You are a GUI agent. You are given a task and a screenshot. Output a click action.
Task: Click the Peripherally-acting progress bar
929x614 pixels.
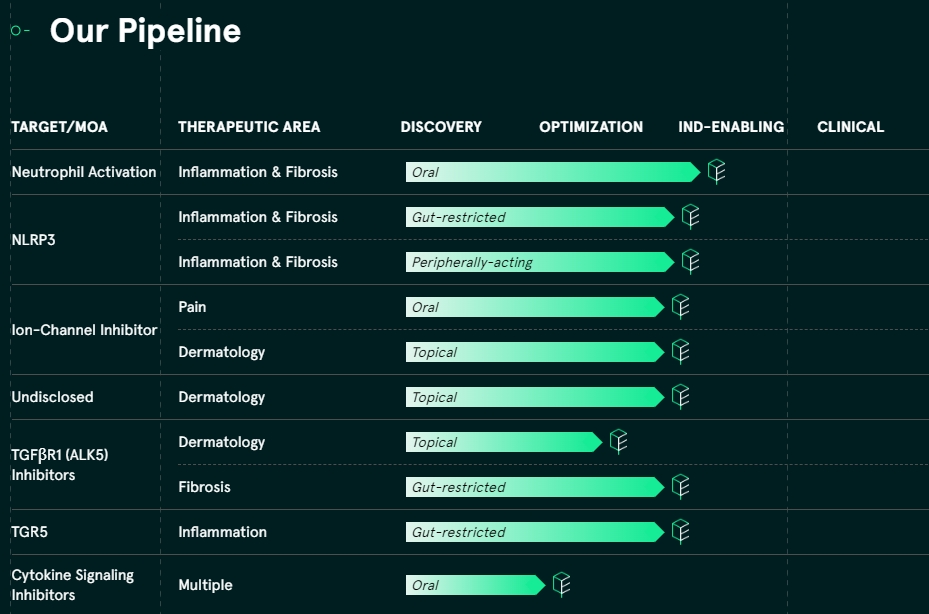540,262
